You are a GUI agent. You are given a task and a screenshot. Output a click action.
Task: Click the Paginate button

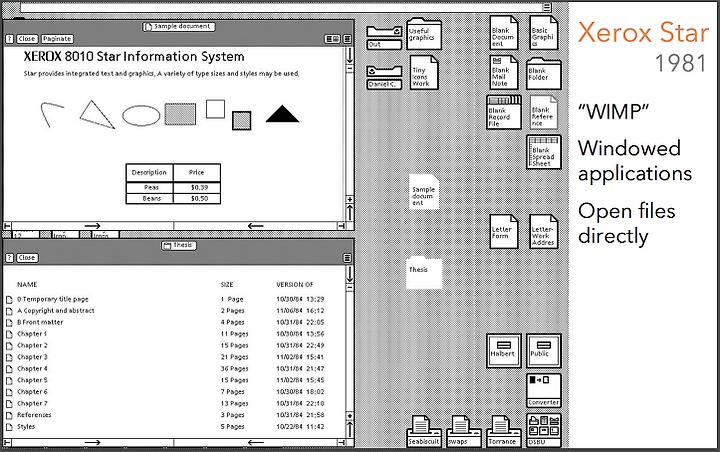pos(57,39)
